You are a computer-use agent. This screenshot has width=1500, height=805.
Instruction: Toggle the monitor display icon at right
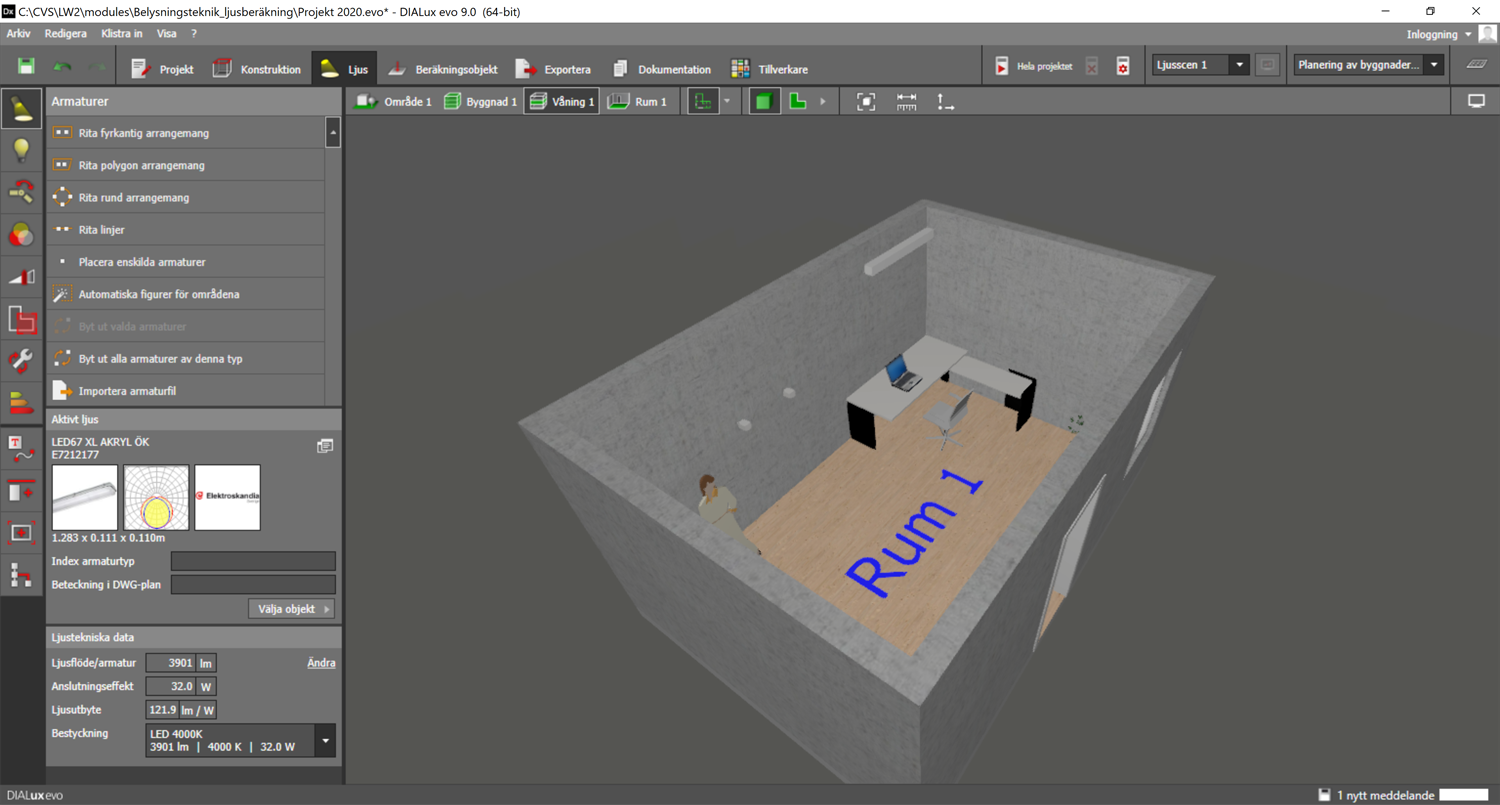1476,101
